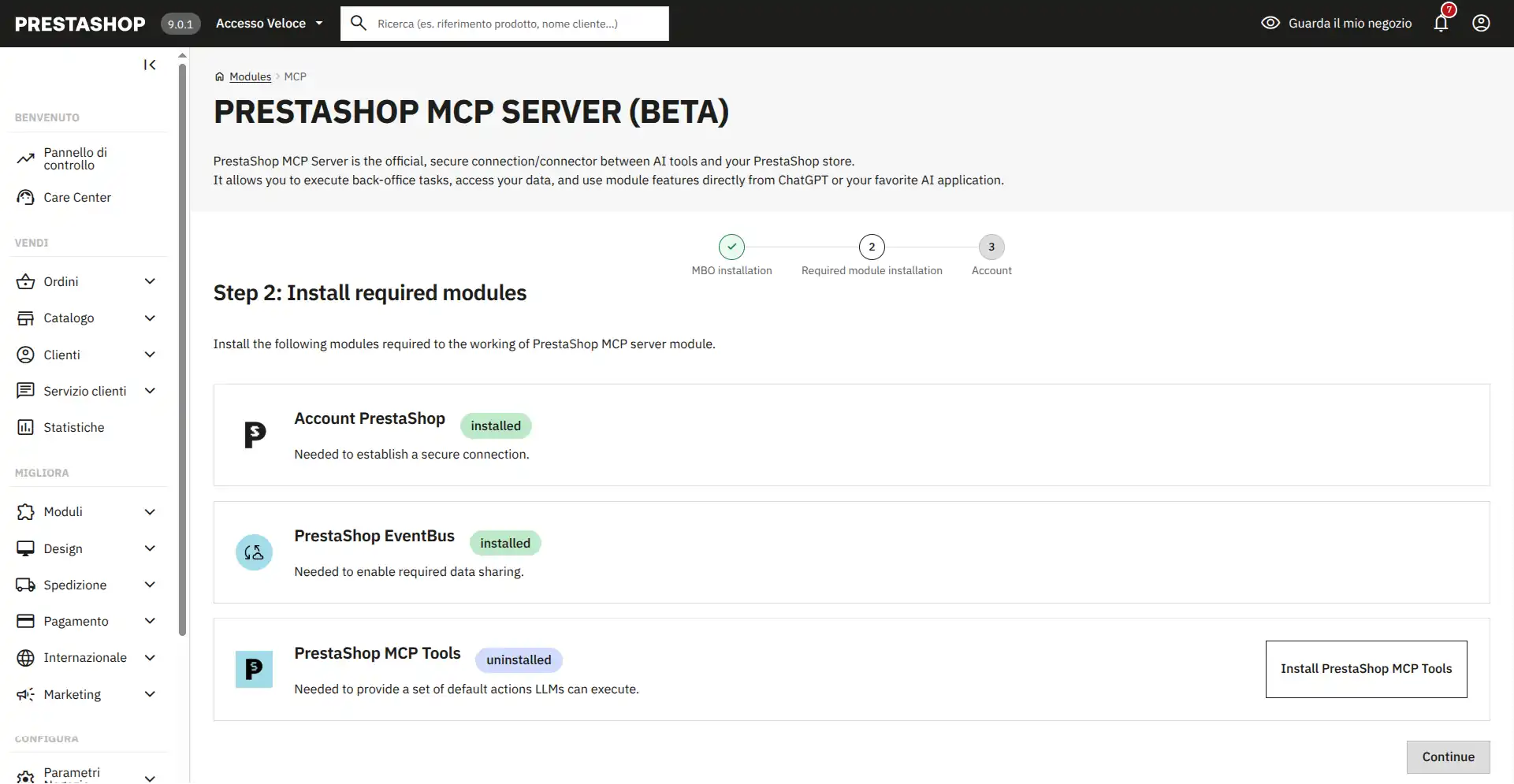The width and height of the screenshot is (1514, 784).
Task: Select the Design monitor icon
Action: point(26,548)
